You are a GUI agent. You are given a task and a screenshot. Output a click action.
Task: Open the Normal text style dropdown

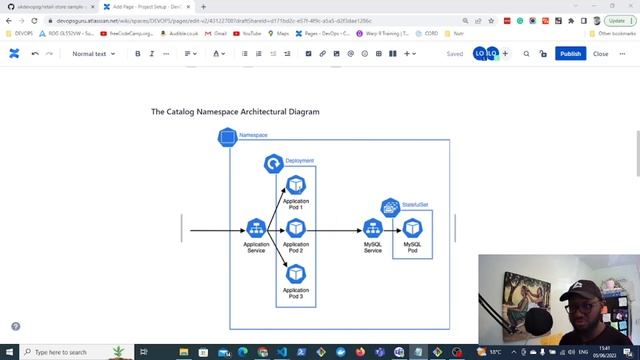93,53
